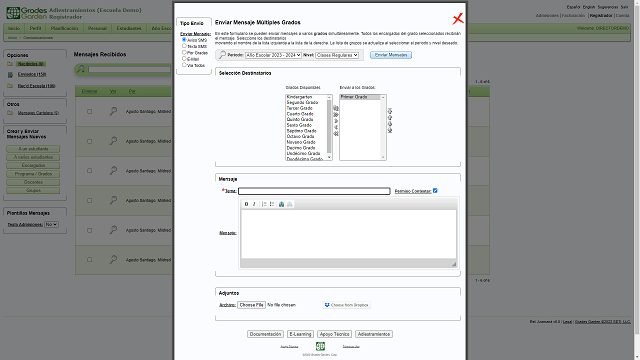Click the Apoyo Técnico button
640x360 pixels.
334,334
